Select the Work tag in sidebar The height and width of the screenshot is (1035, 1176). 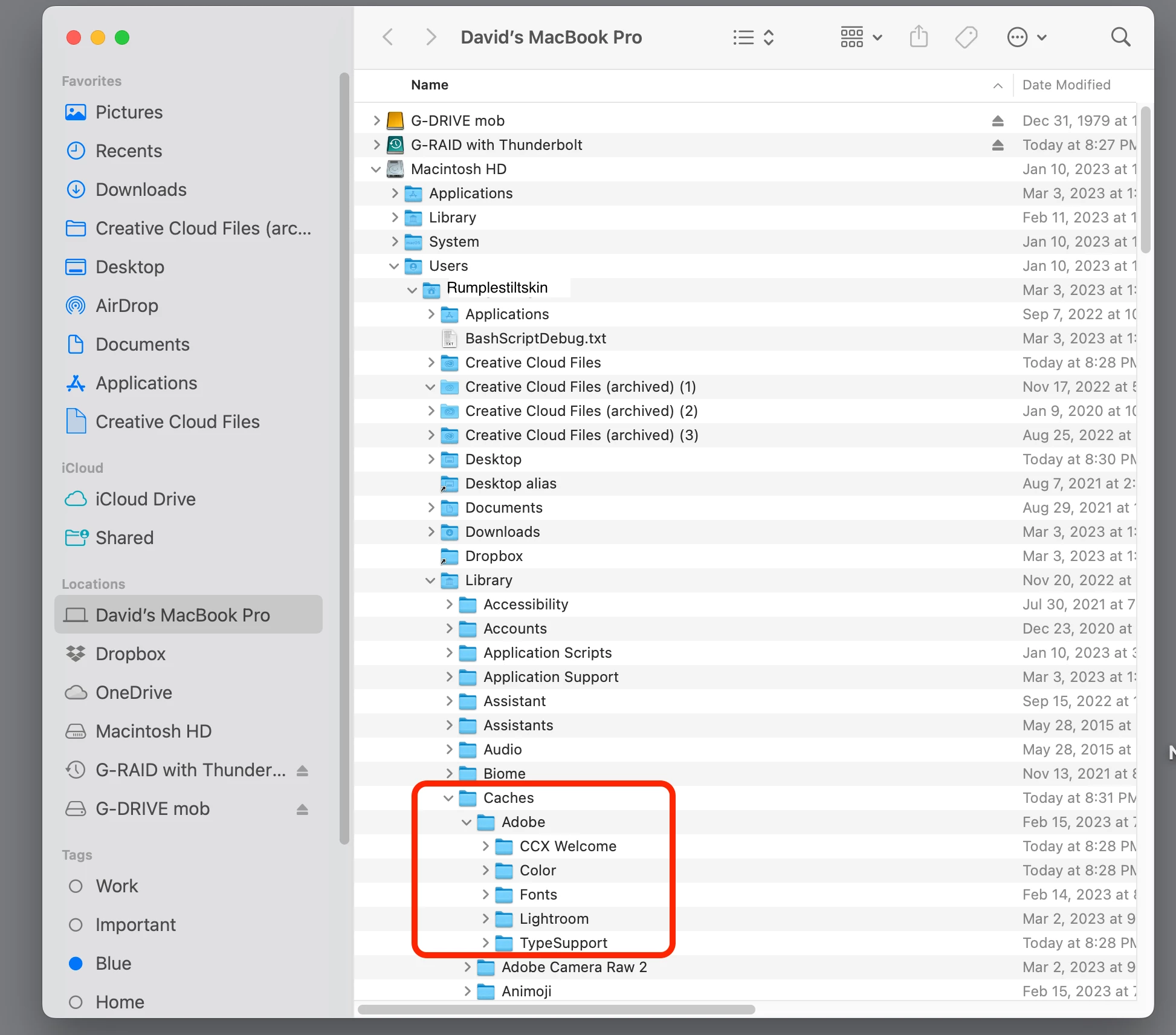point(117,886)
